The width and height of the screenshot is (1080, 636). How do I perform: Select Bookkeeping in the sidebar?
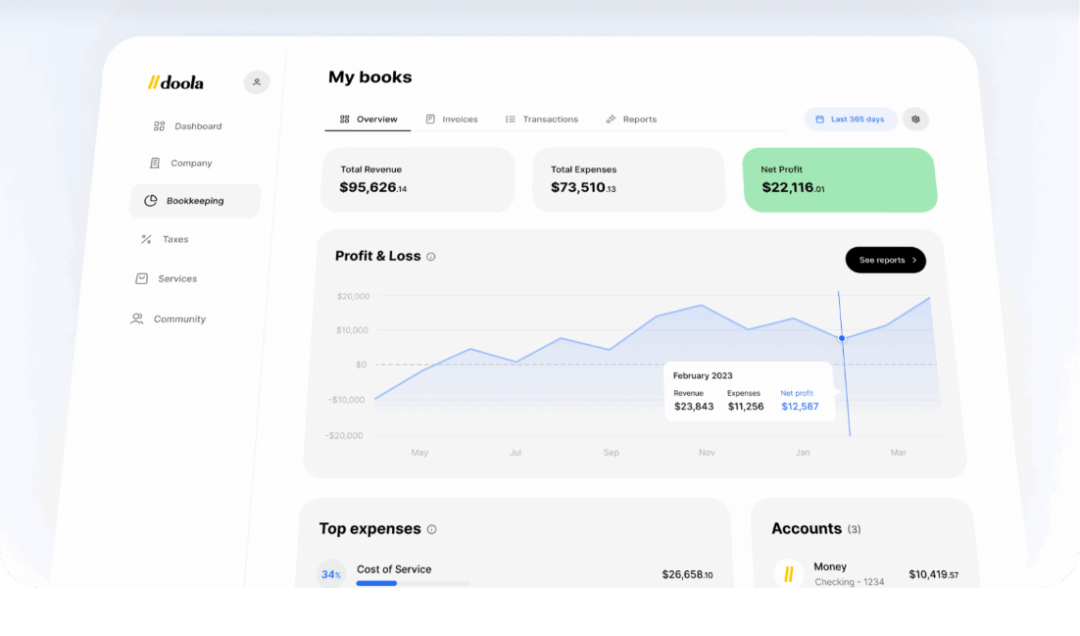[195, 201]
